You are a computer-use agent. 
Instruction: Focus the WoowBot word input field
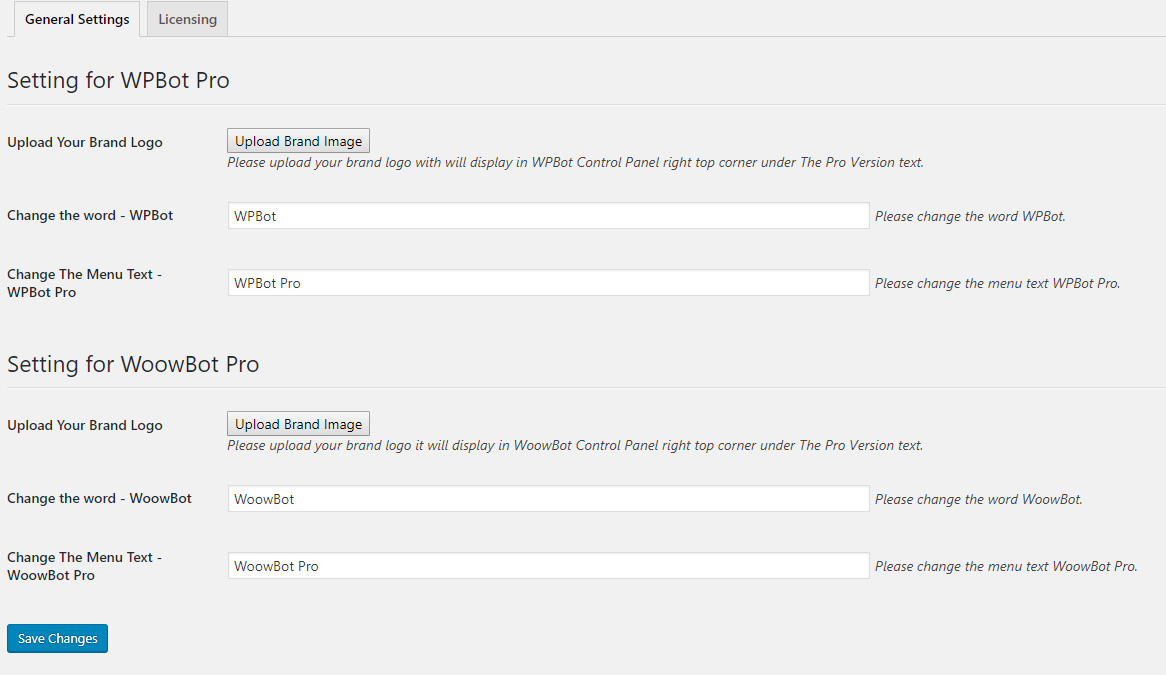click(x=548, y=499)
